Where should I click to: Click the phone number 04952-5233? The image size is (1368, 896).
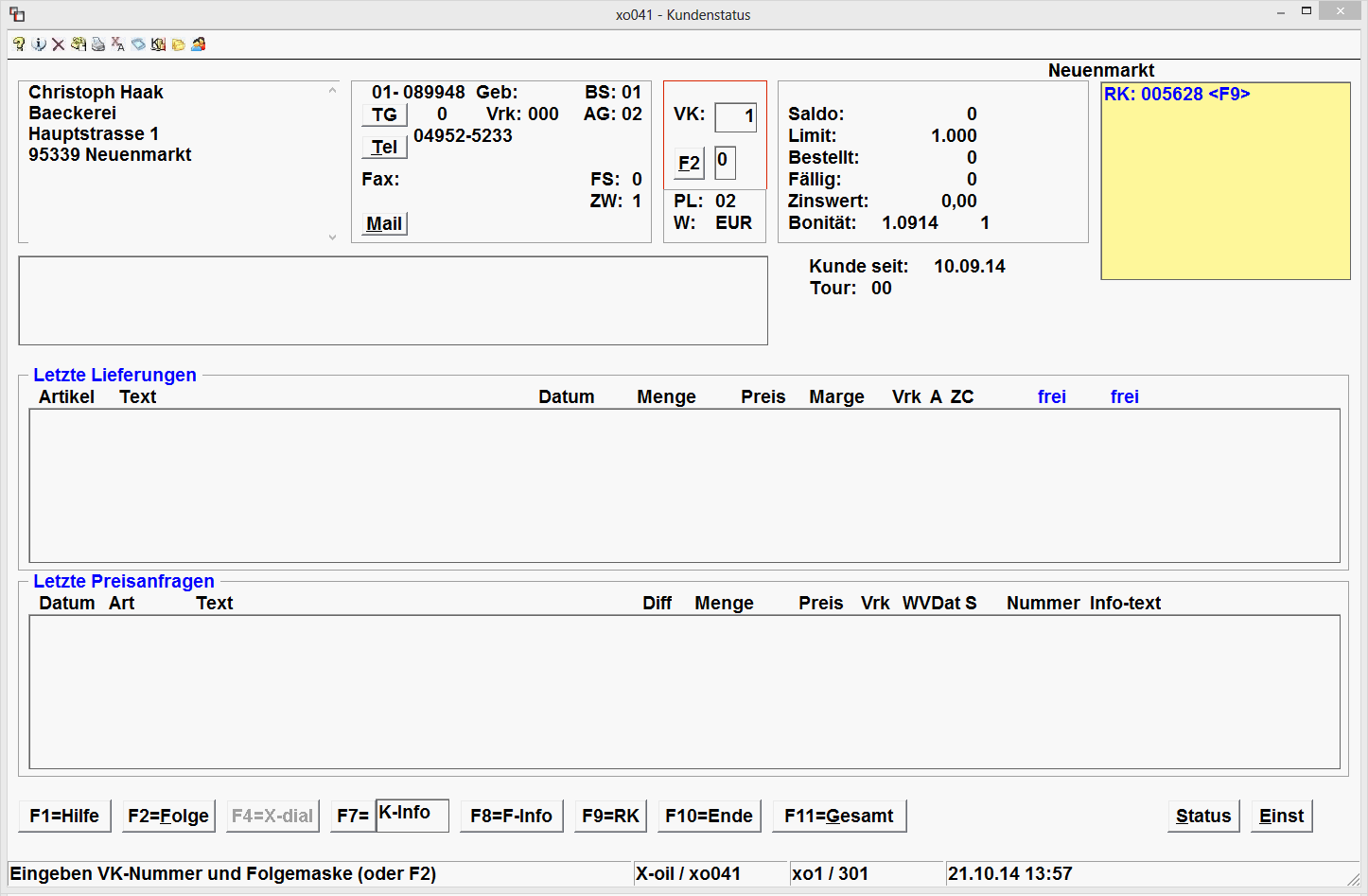coord(463,135)
